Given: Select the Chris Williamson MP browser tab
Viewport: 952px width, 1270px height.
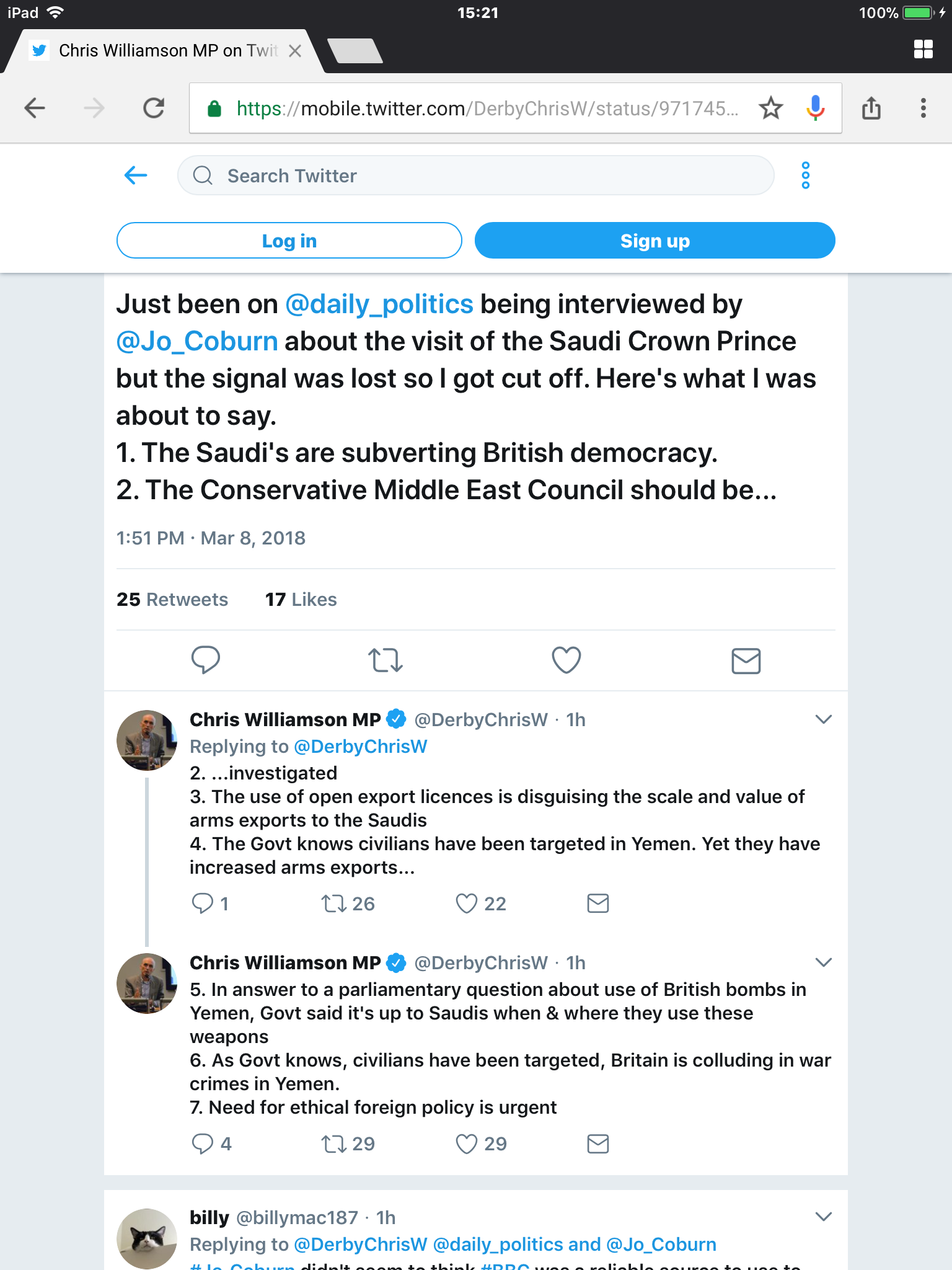Looking at the screenshot, I should tap(161, 51).
